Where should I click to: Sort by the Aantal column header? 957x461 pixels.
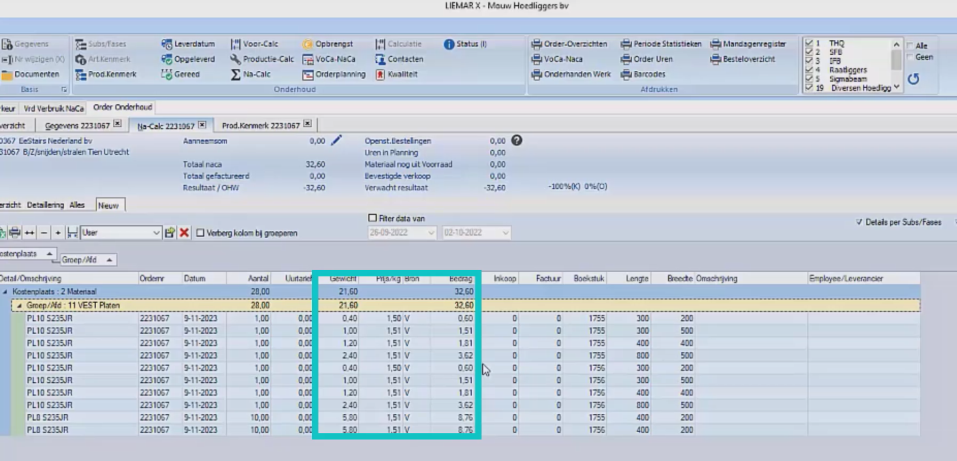click(248, 278)
